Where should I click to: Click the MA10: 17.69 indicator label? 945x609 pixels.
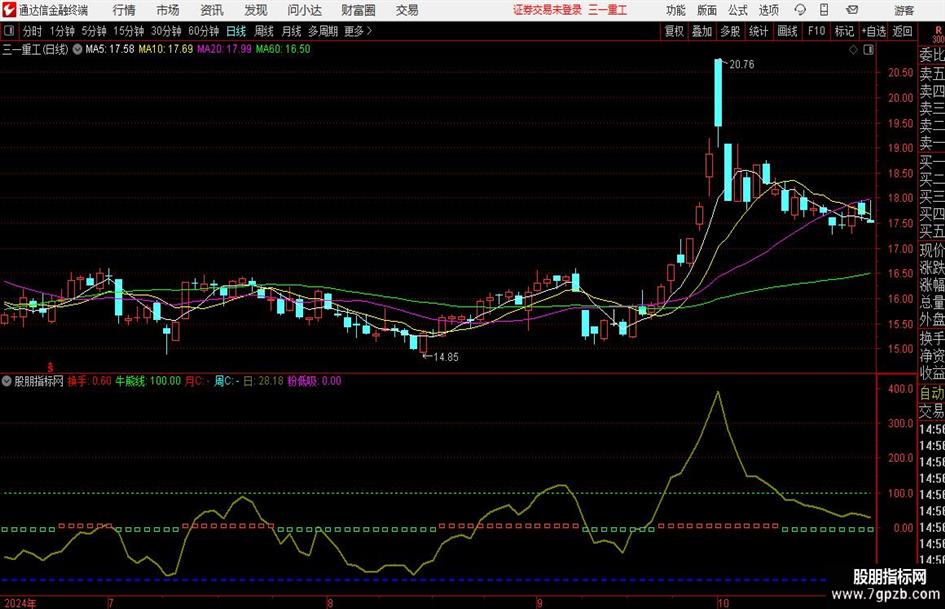pyautogui.click(x=166, y=49)
